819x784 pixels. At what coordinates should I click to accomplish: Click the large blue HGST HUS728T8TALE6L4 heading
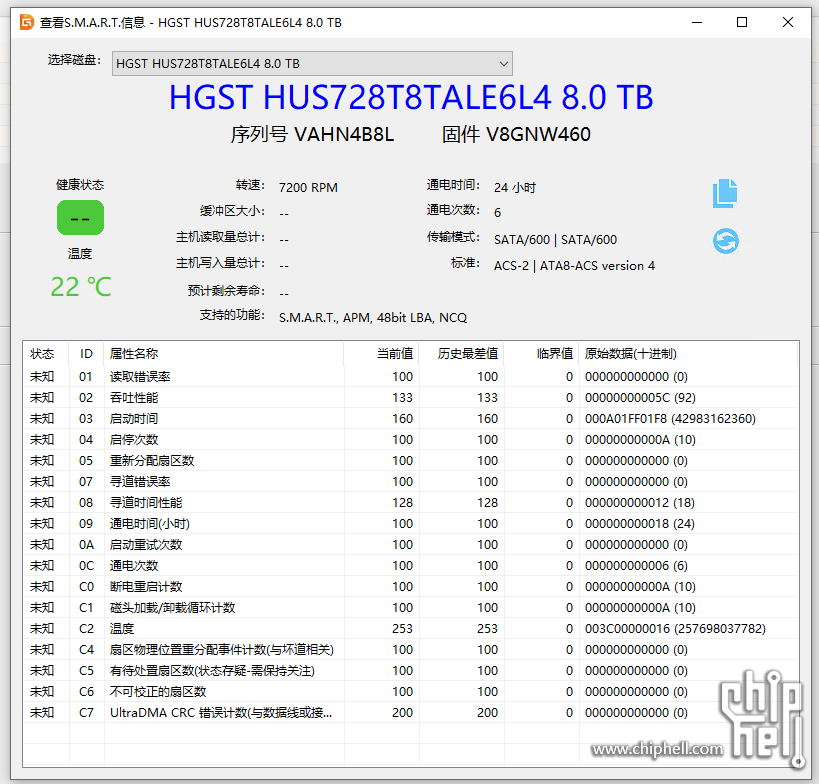[x=411, y=97]
